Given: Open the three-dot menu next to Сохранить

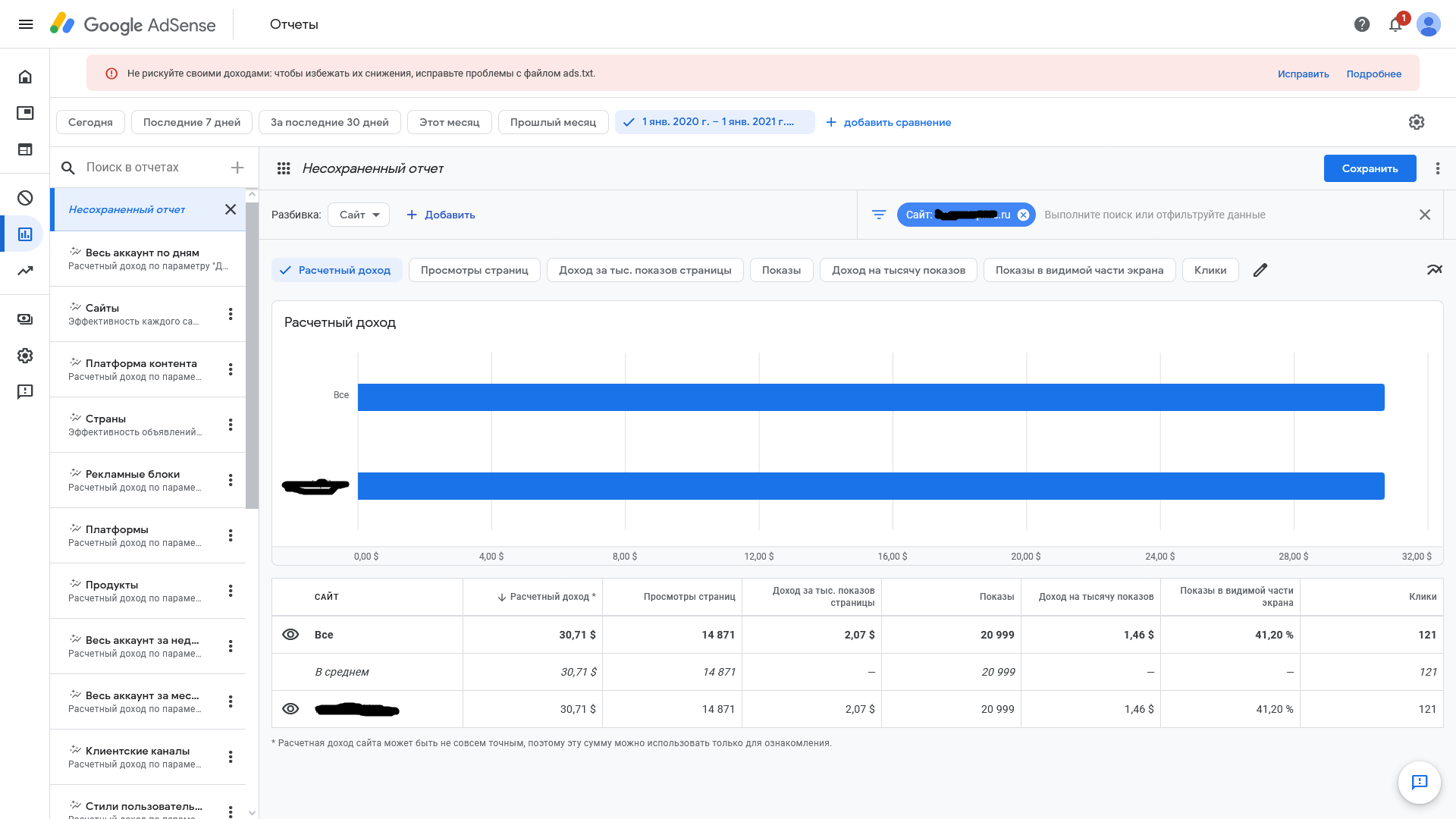Looking at the screenshot, I should point(1438,168).
